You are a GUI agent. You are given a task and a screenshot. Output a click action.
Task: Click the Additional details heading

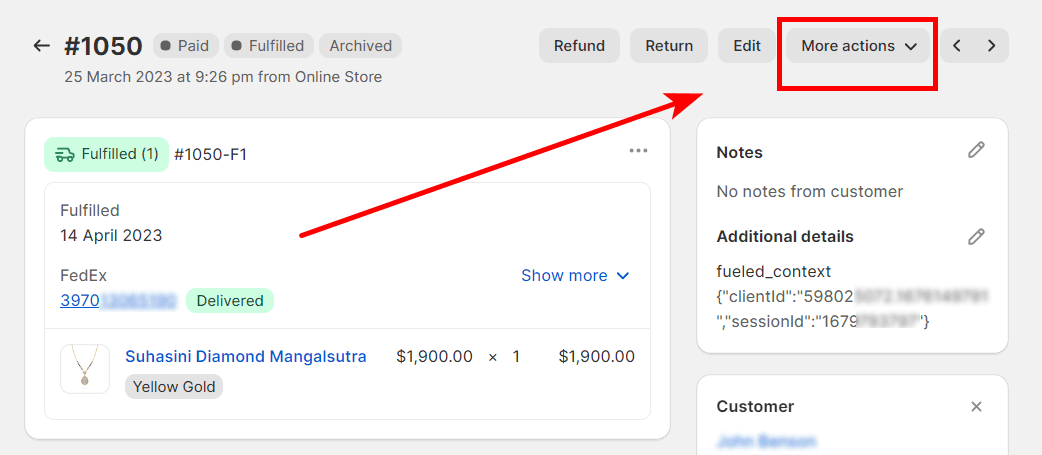click(785, 236)
